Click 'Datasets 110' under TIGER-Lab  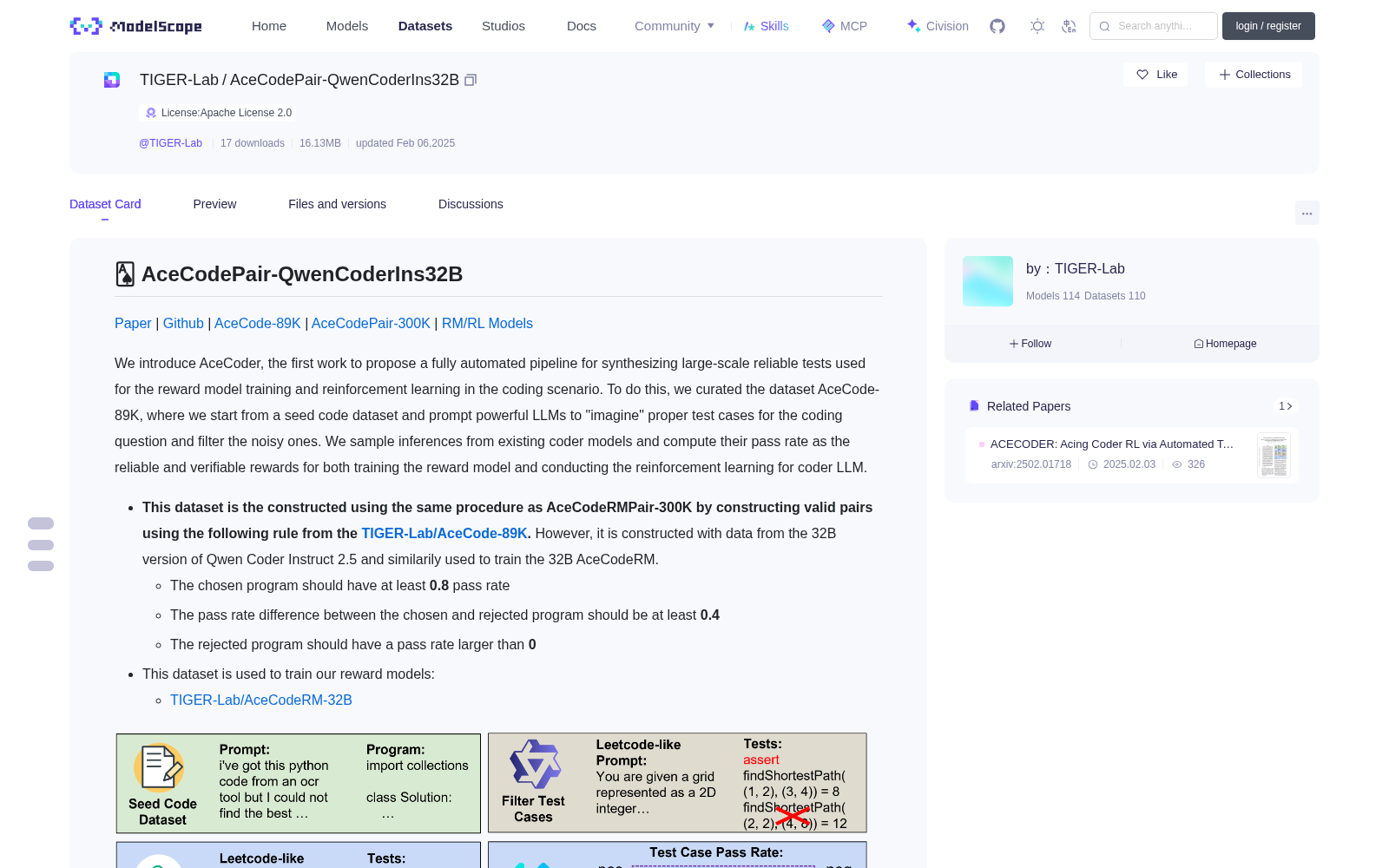pos(1115,296)
